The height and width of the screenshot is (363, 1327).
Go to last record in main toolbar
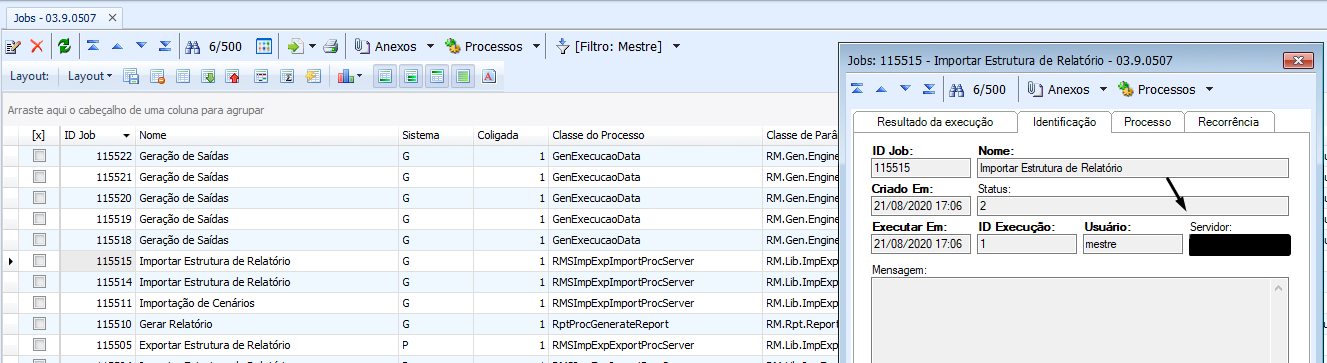point(165,46)
